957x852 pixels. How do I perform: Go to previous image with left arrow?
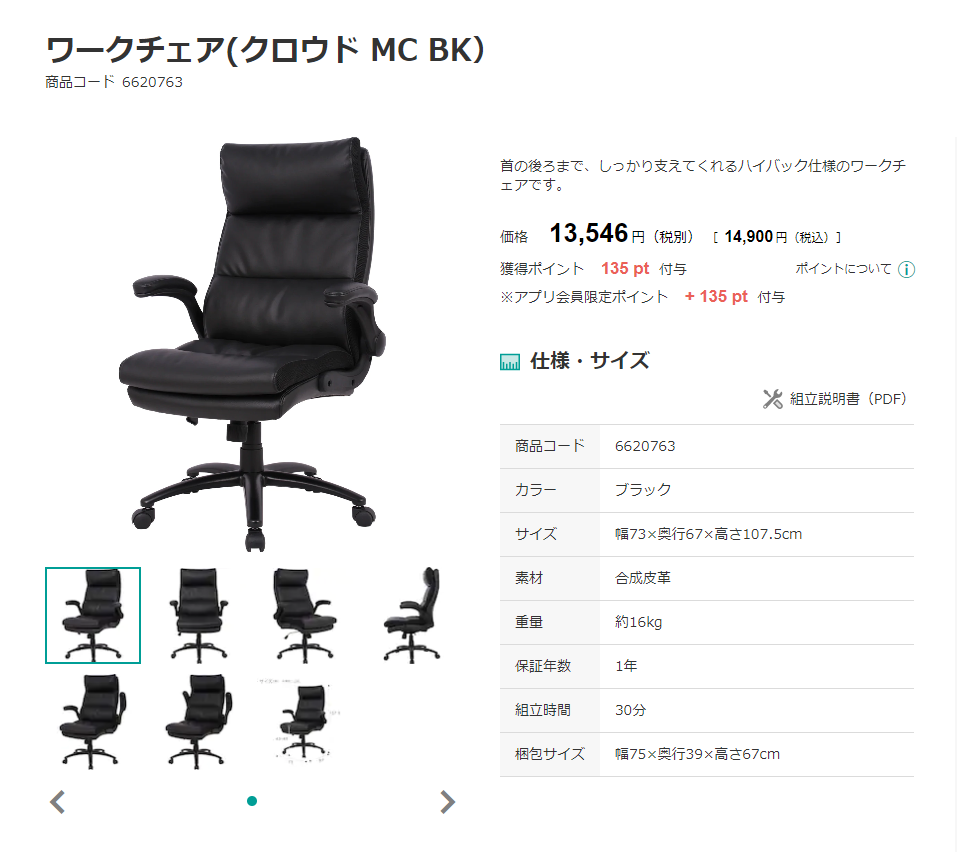tap(57, 802)
